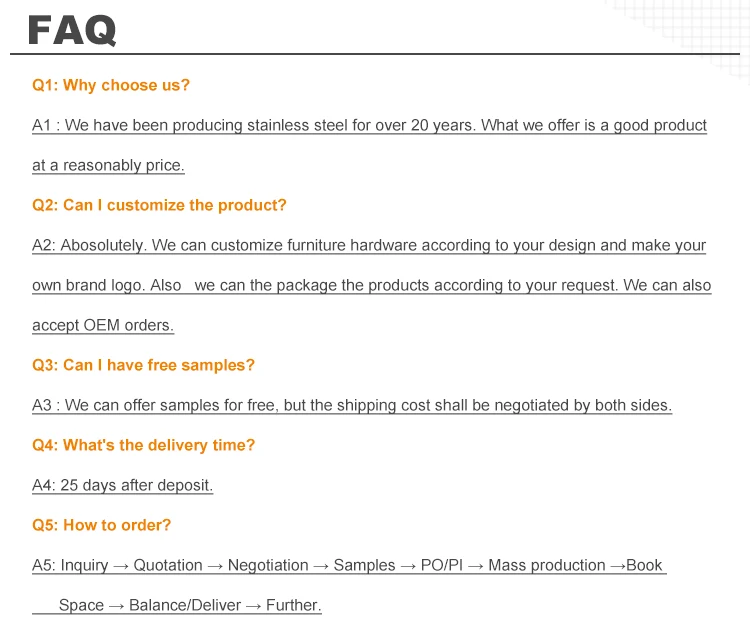Viewport: 750px width, 634px height.
Task: Select Q4 What's the delivery time
Action: pyautogui.click(x=143, y=445)
